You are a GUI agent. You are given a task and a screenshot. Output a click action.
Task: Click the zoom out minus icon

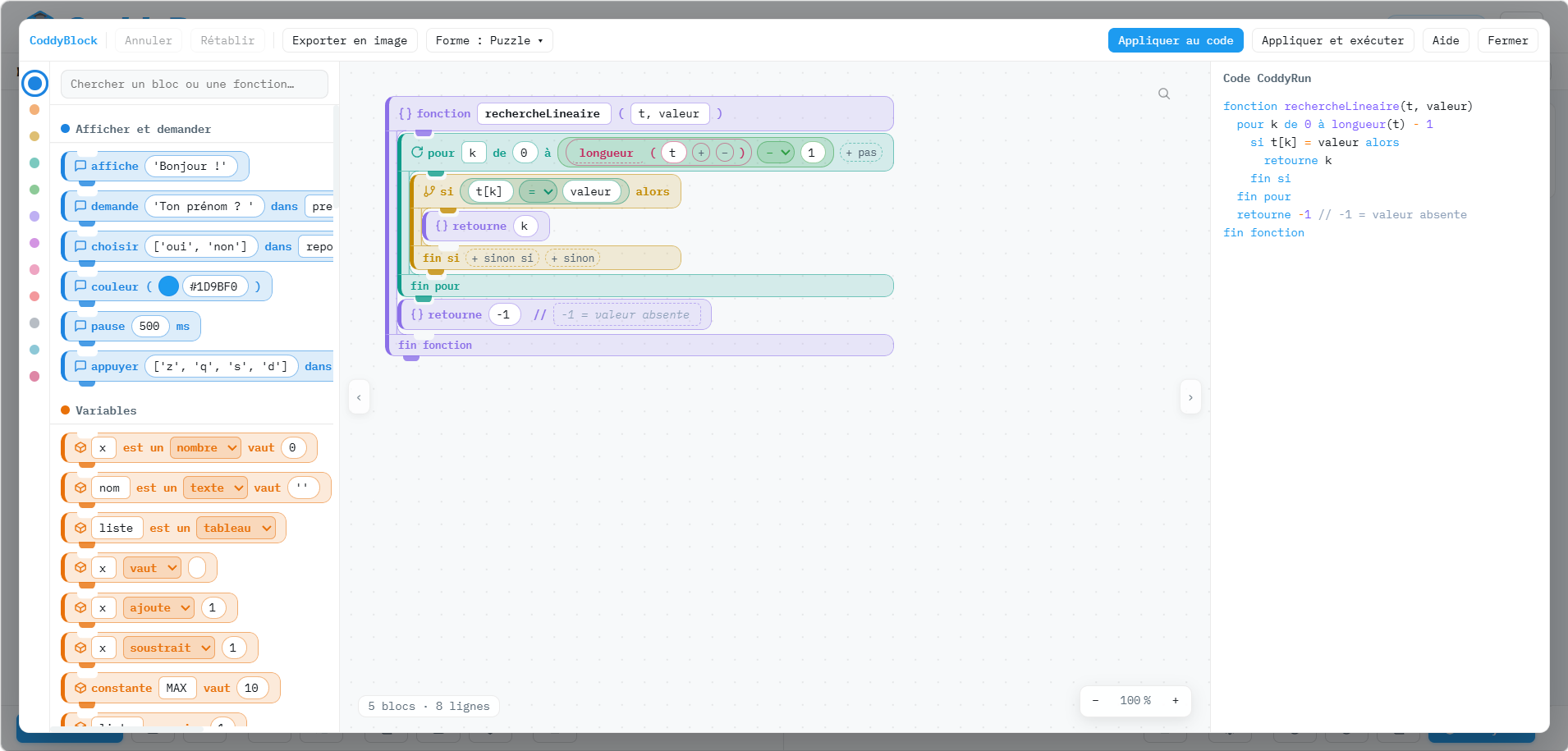click(1095, 701)
